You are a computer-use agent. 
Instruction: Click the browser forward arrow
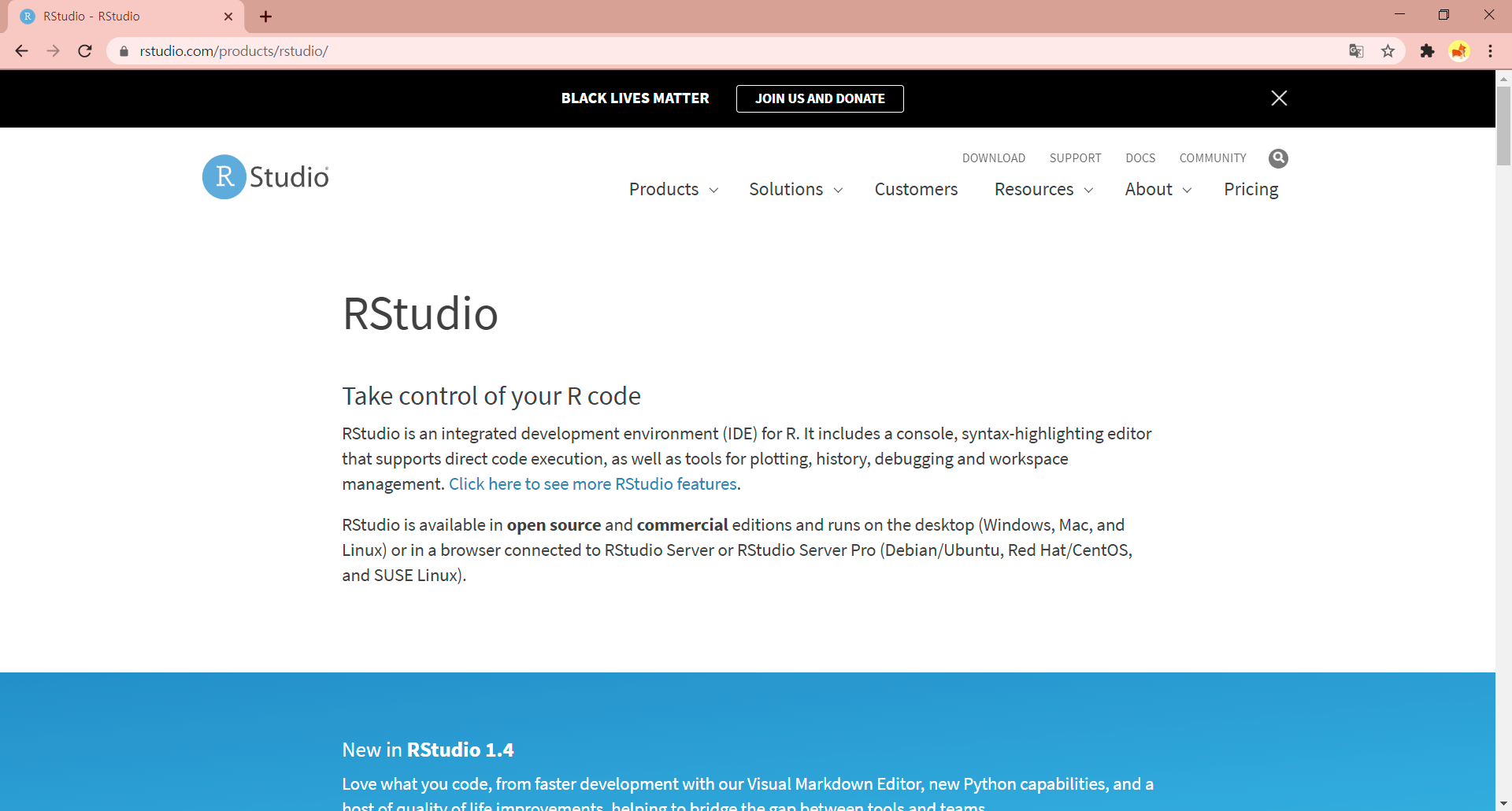click(53, 51)
